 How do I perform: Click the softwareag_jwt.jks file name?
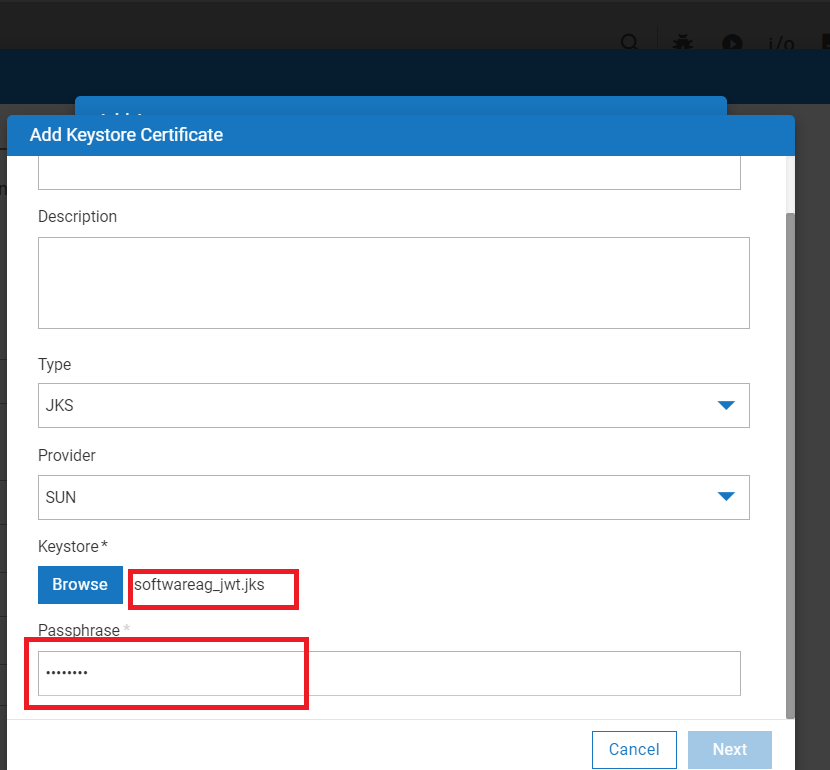click(199, 585)
